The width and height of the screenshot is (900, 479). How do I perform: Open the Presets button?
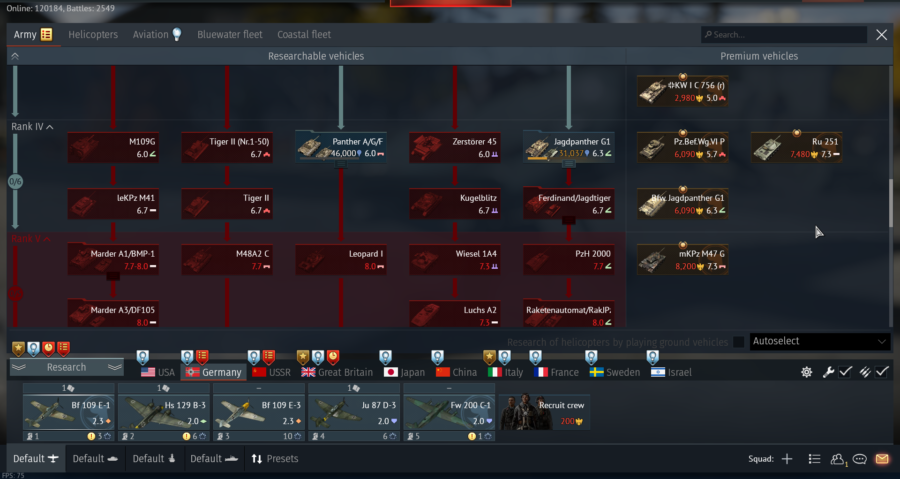(x=274, y=459)
